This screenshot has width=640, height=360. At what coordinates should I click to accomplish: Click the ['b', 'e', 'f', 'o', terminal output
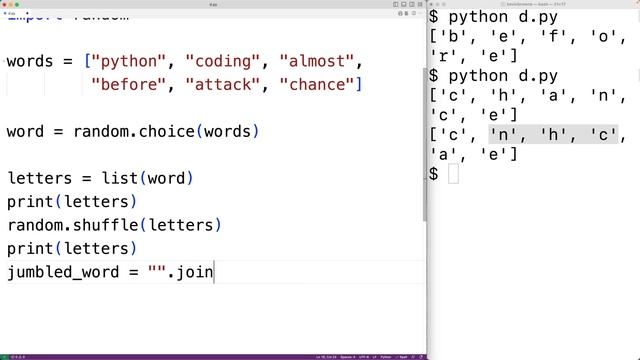coord(528,37)
